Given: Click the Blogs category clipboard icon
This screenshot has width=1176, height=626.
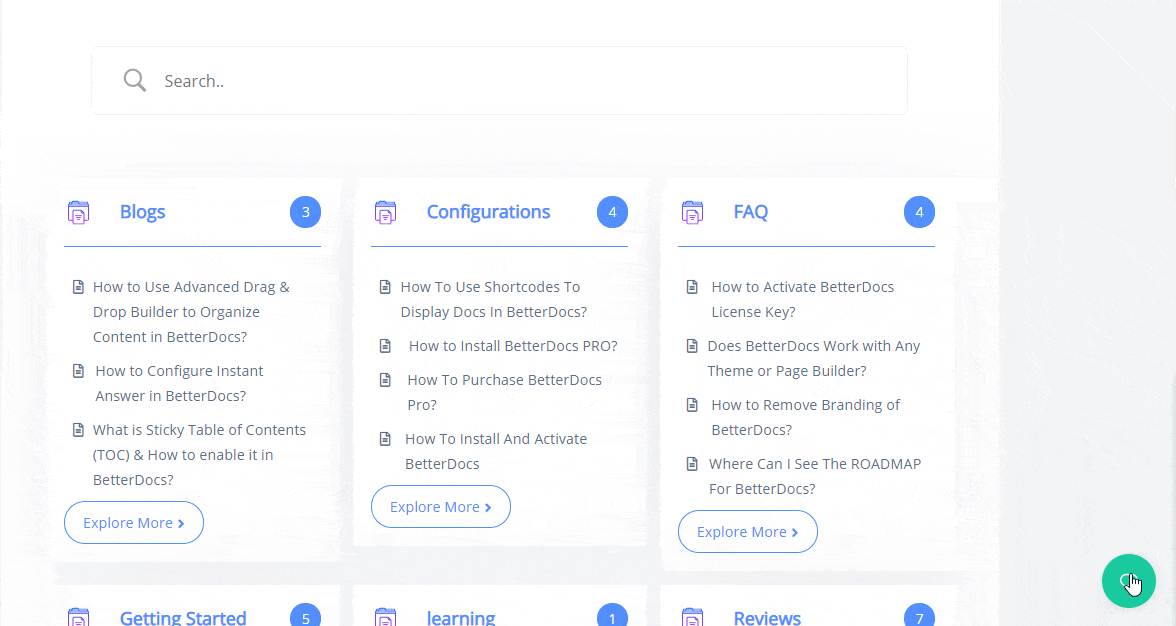Looking at the screenshot, I should pos(78,211).
